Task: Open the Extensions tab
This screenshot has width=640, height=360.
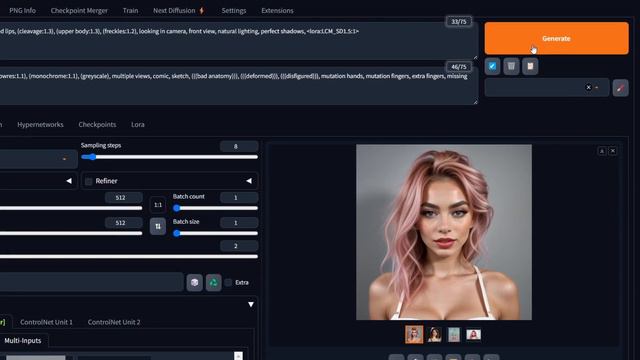Action: tap(277, 11)
